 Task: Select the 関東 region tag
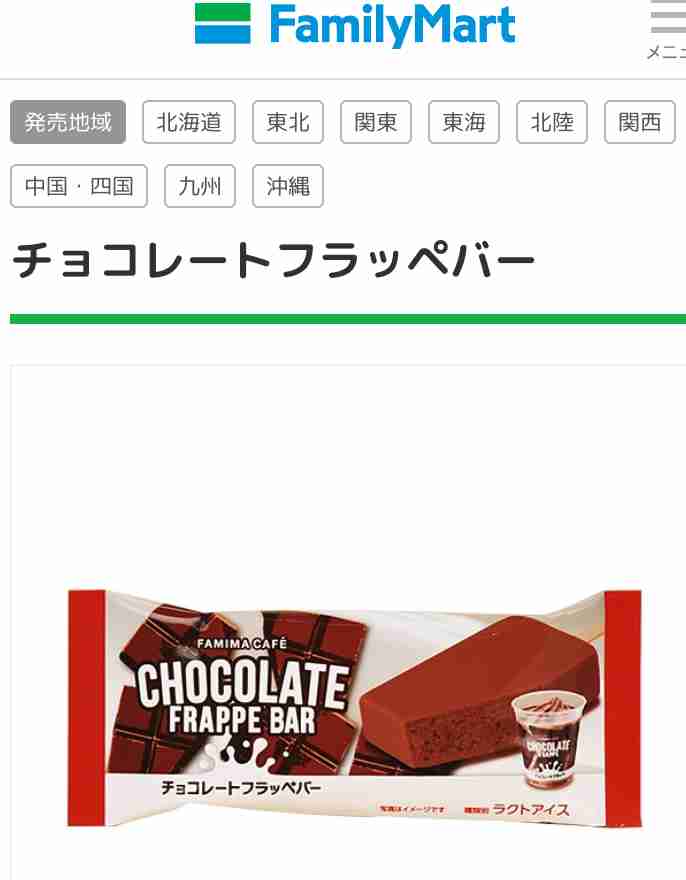(x=376, y=122)
